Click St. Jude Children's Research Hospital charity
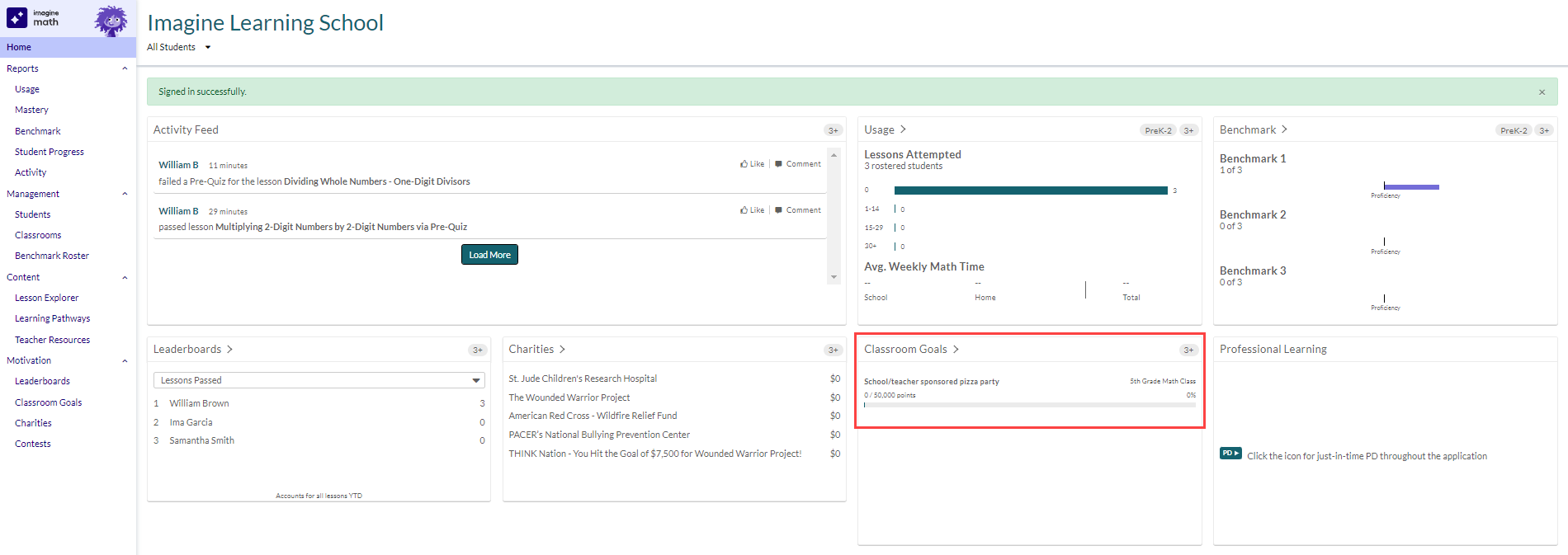 tap(583, 379)
